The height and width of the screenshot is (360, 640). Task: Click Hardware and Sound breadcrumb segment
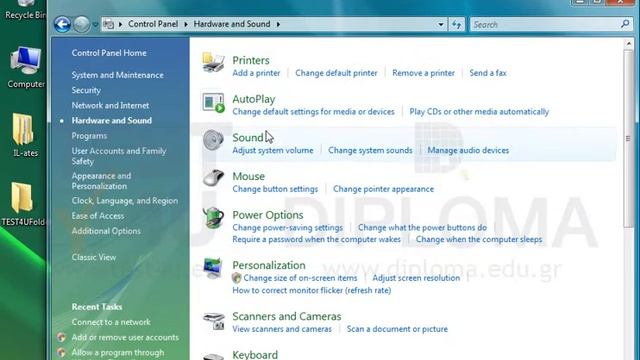pyautogui.click(x=232, y=24)
